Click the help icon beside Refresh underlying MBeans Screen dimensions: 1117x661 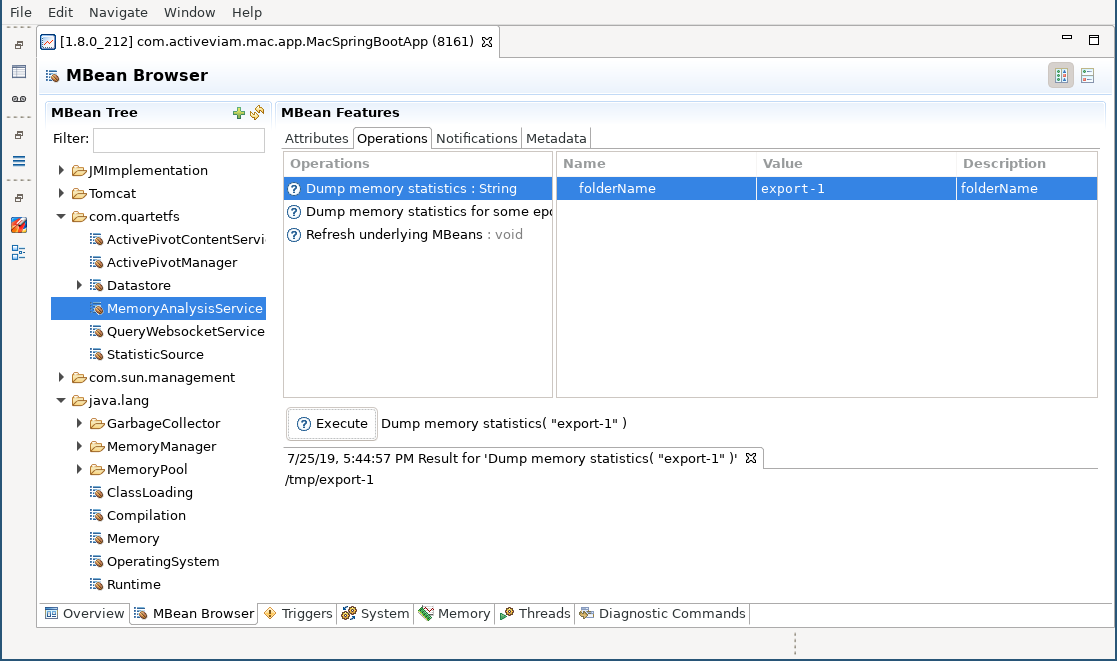(x=294, y=235)
